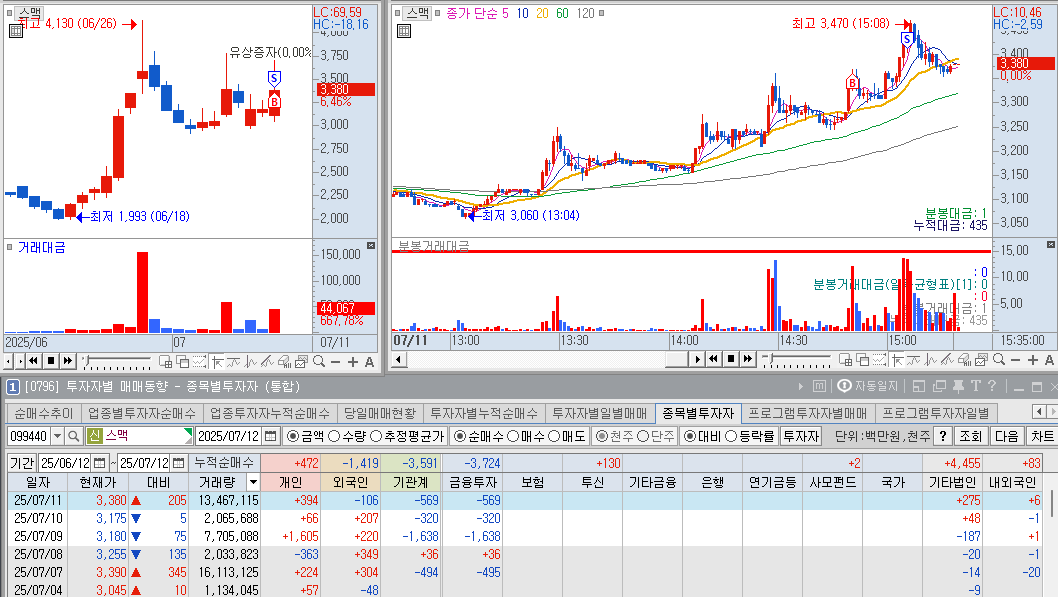
Task: Select the 단주 radio button
Action: click(643, 436)
